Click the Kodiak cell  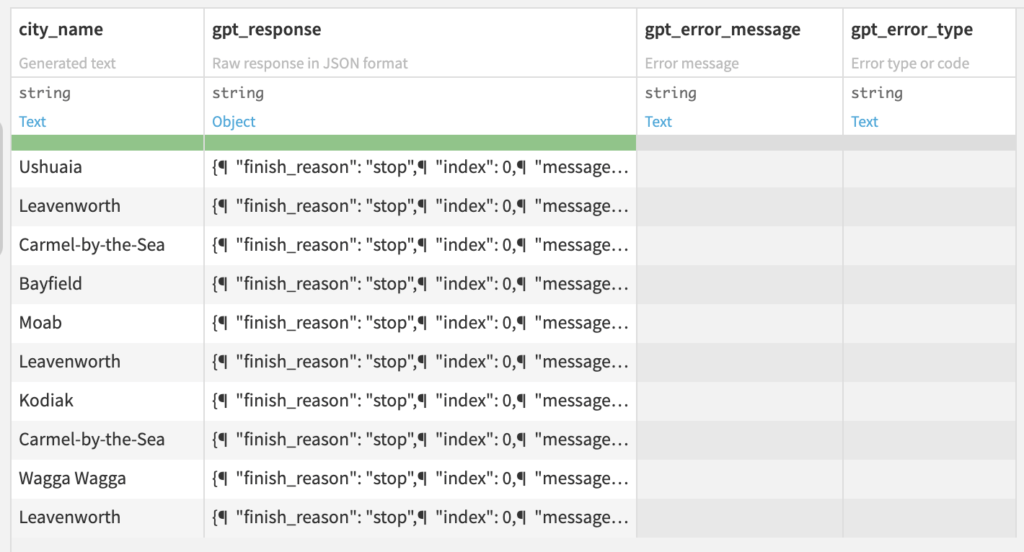click(x=47, y=401)
